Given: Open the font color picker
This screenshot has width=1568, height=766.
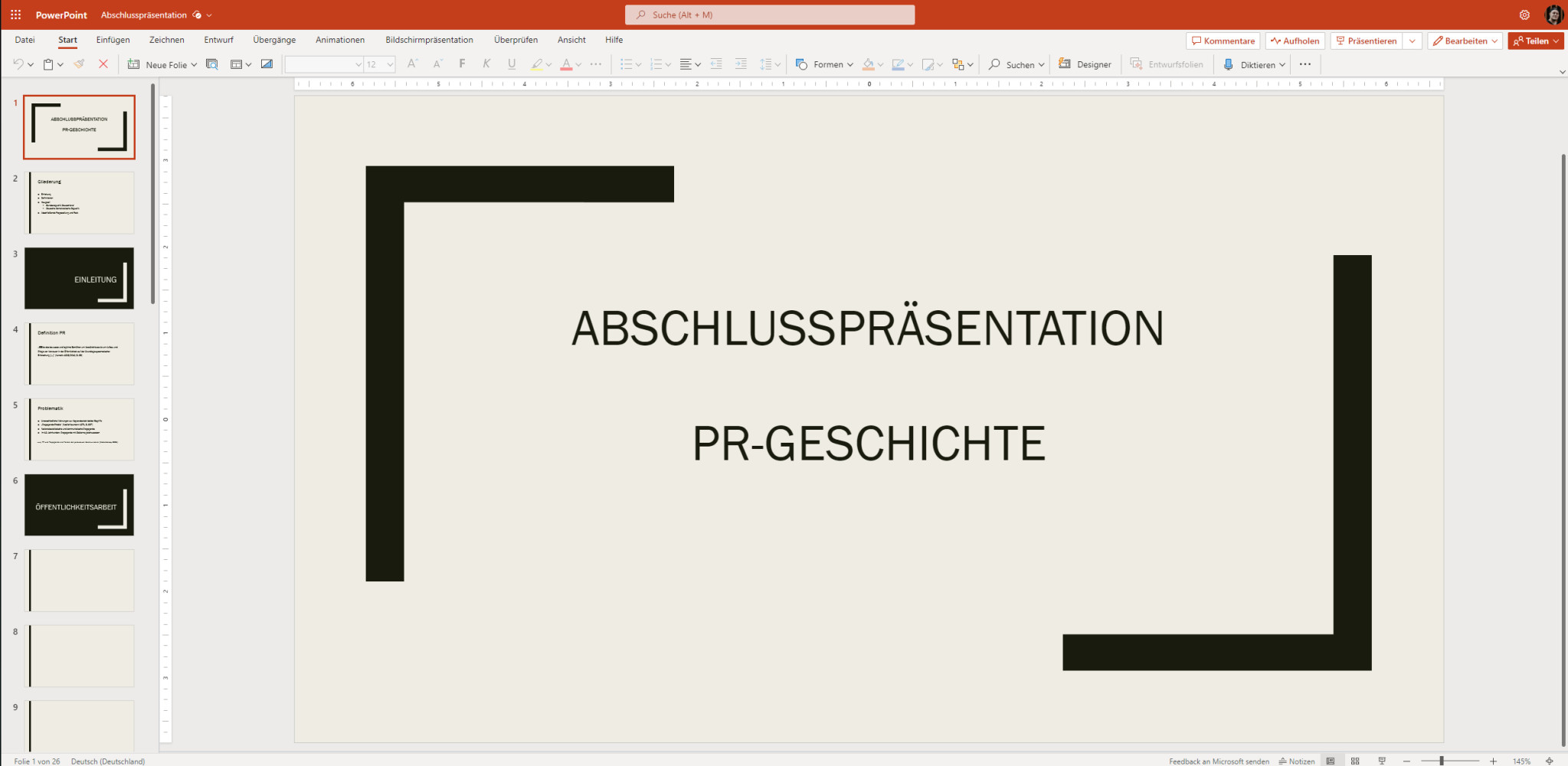Looking at the screenshot, I should click(567, 64).
